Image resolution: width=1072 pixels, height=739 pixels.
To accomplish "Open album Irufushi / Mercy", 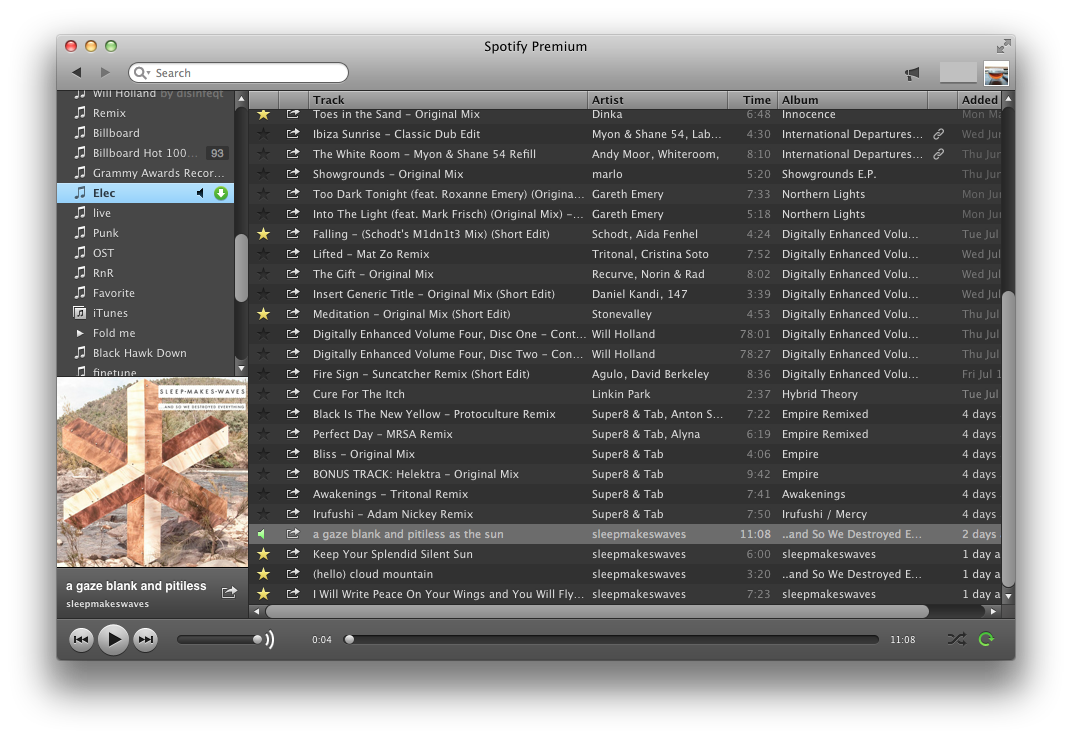I will tap(824, 514).
